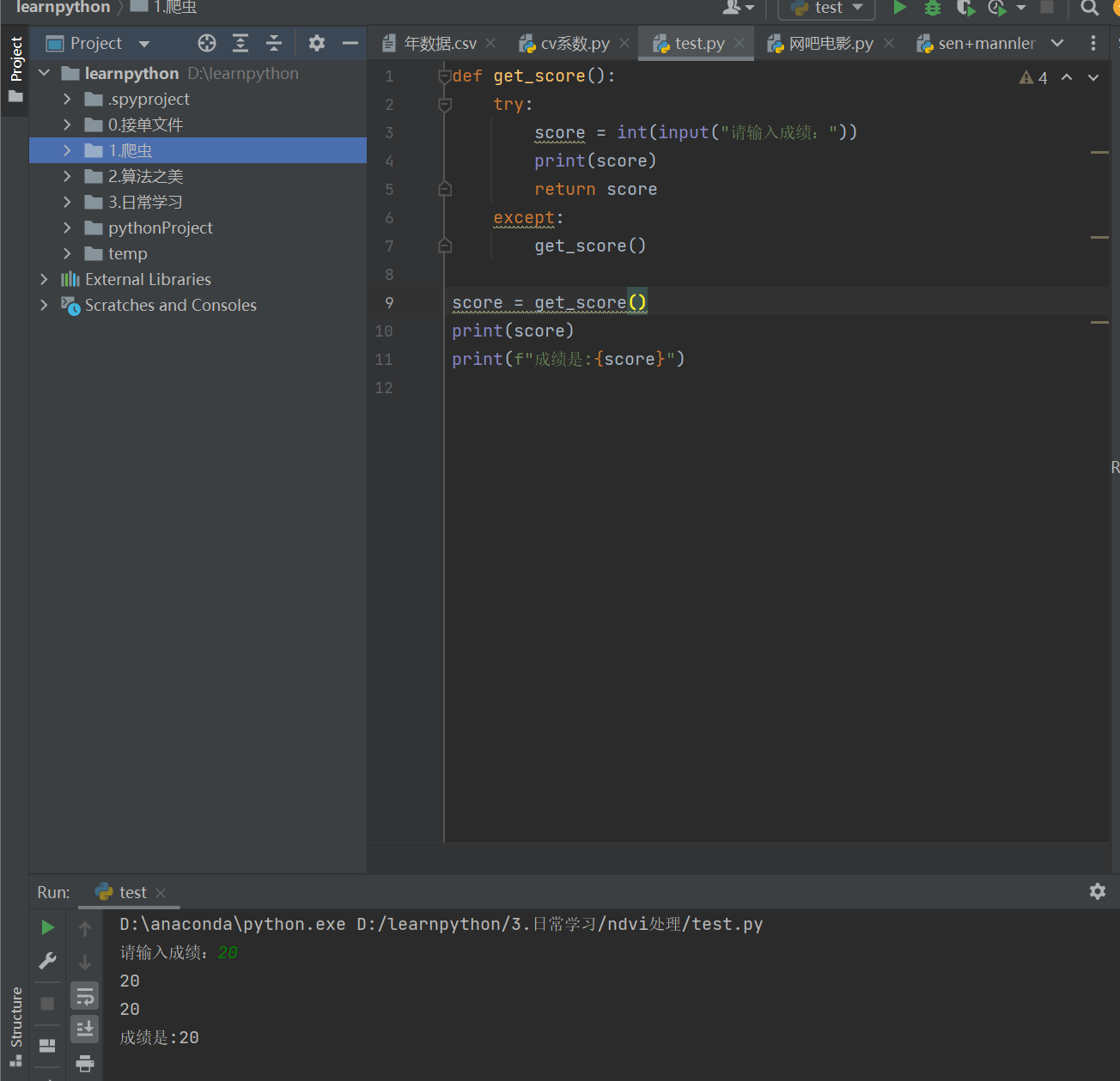Toggle soft-wrap in Run console
1120x1081 pixels.
click(x=84, y=996)
